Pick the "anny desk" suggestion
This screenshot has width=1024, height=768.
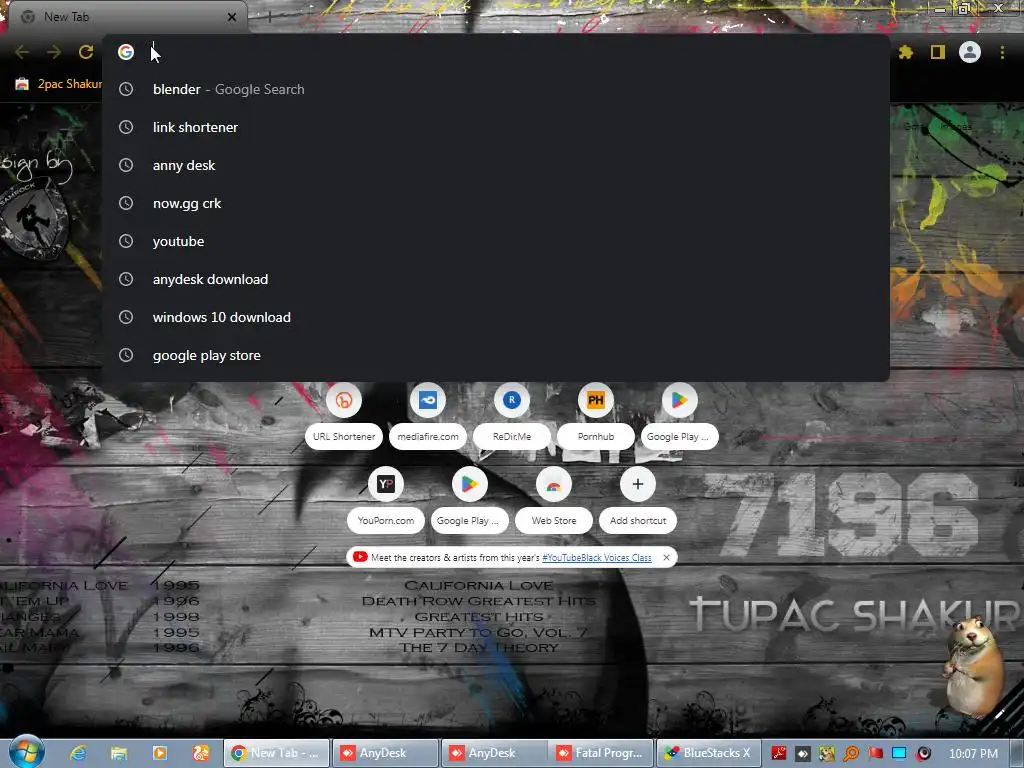(496, 165)
